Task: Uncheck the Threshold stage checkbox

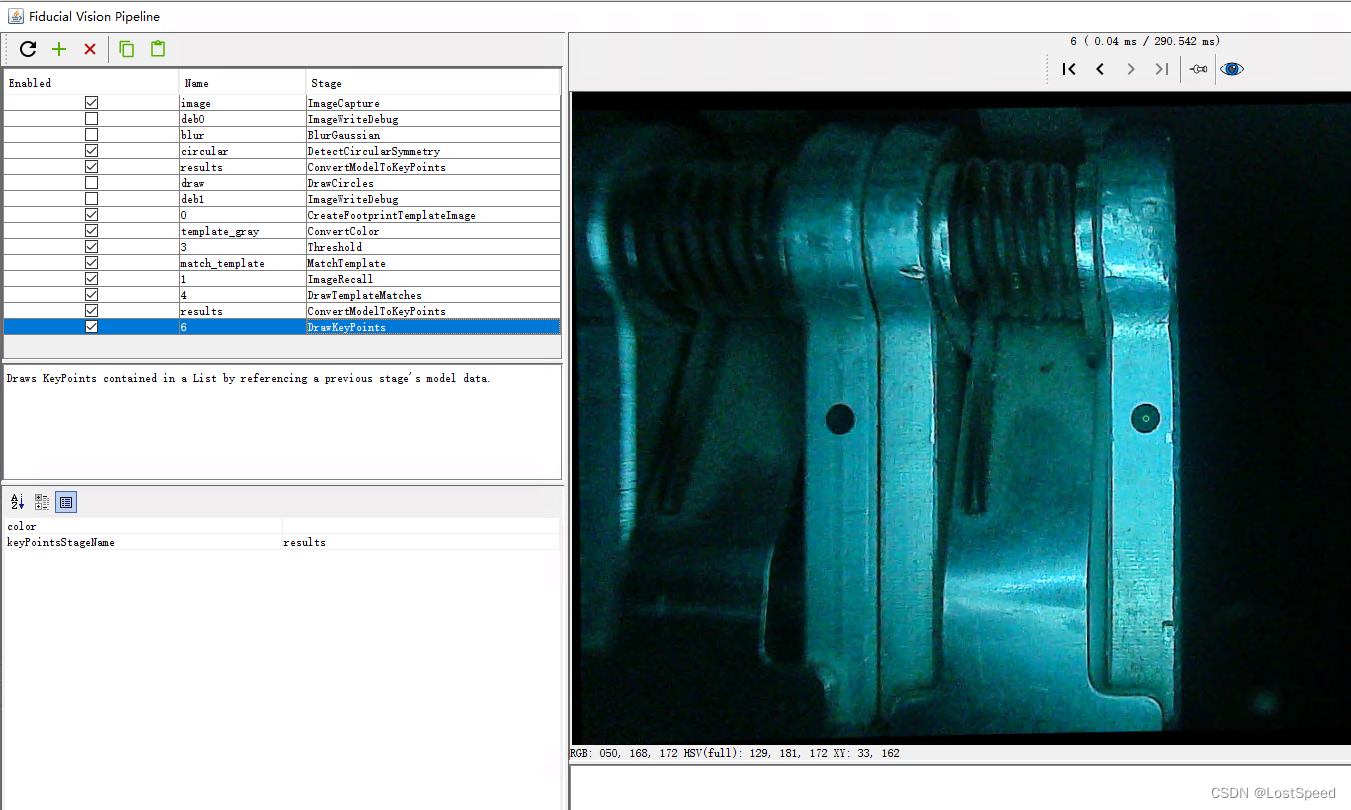Action: point(92,247)
